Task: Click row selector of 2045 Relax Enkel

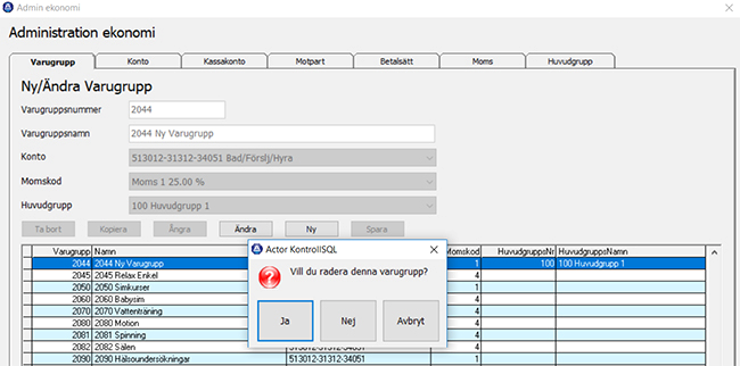Action: (28, 275)
